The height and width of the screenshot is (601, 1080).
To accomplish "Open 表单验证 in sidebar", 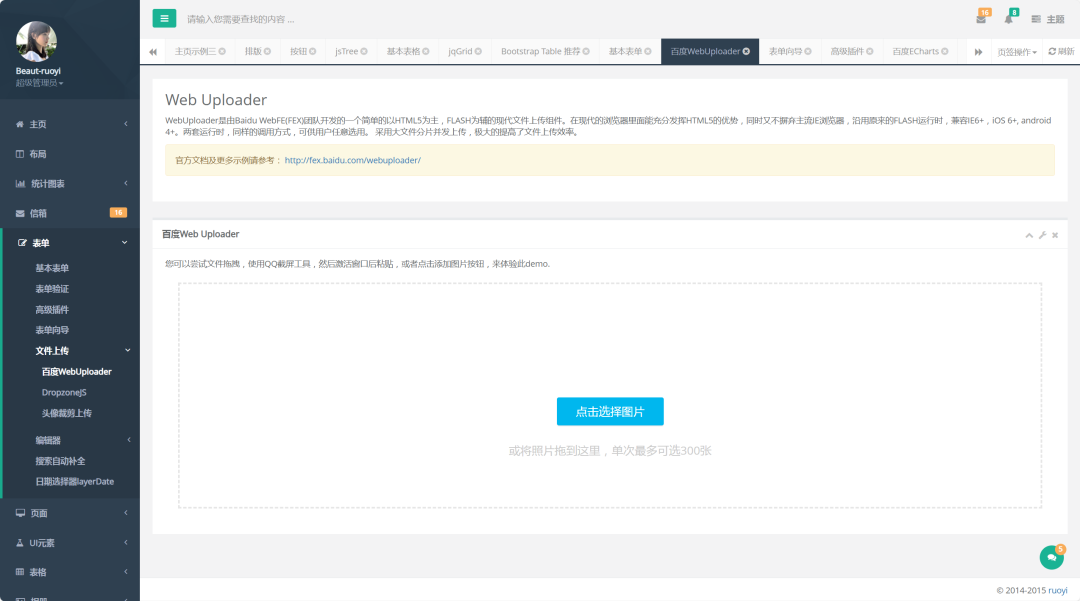I will point(52,288).
